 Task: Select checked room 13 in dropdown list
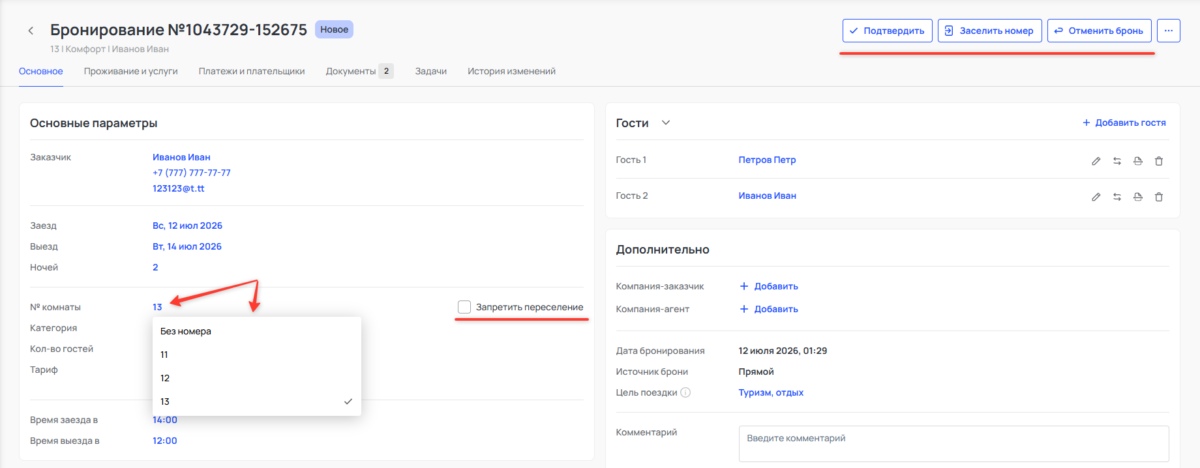click(256, 401)
